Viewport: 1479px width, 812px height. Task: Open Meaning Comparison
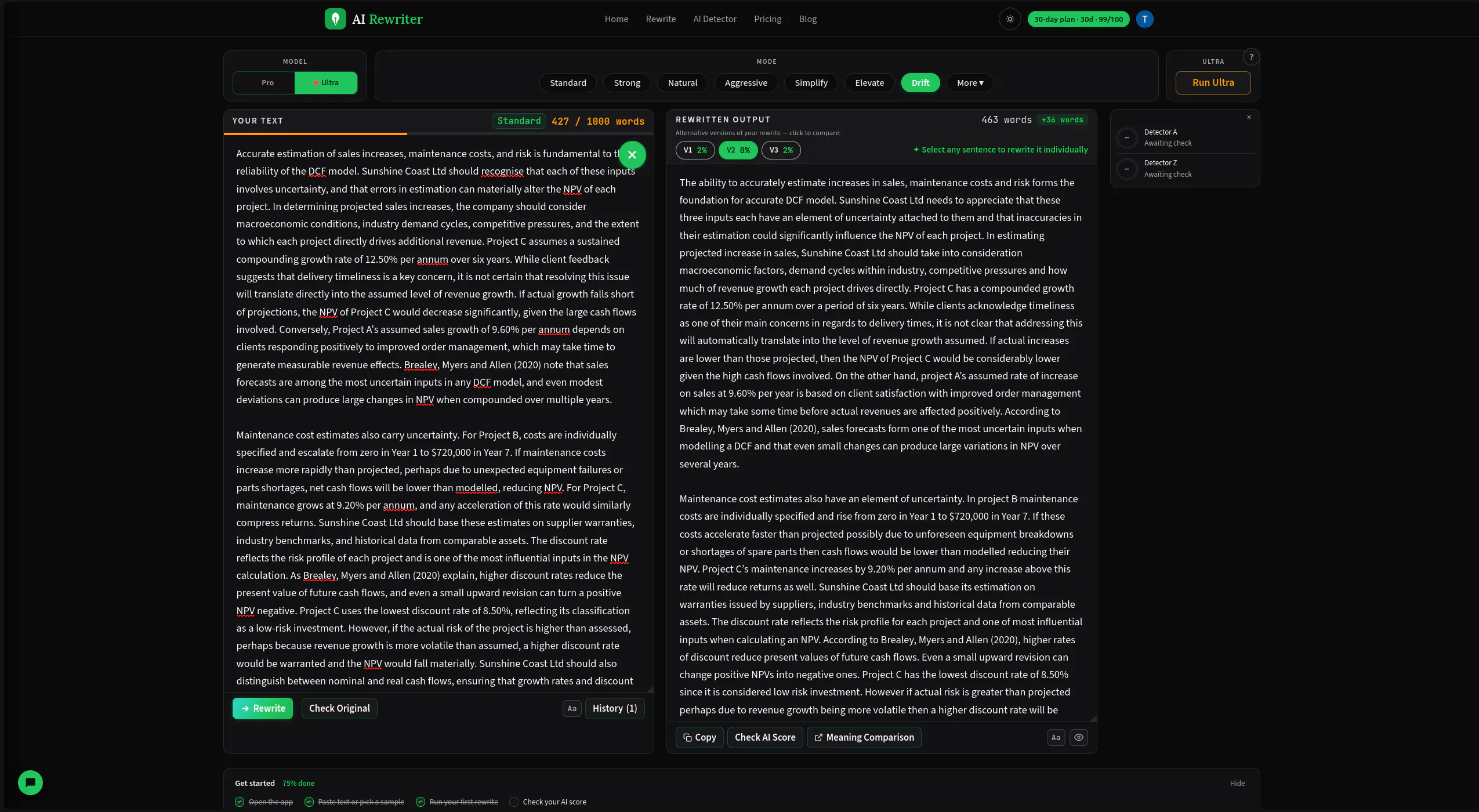864,737
